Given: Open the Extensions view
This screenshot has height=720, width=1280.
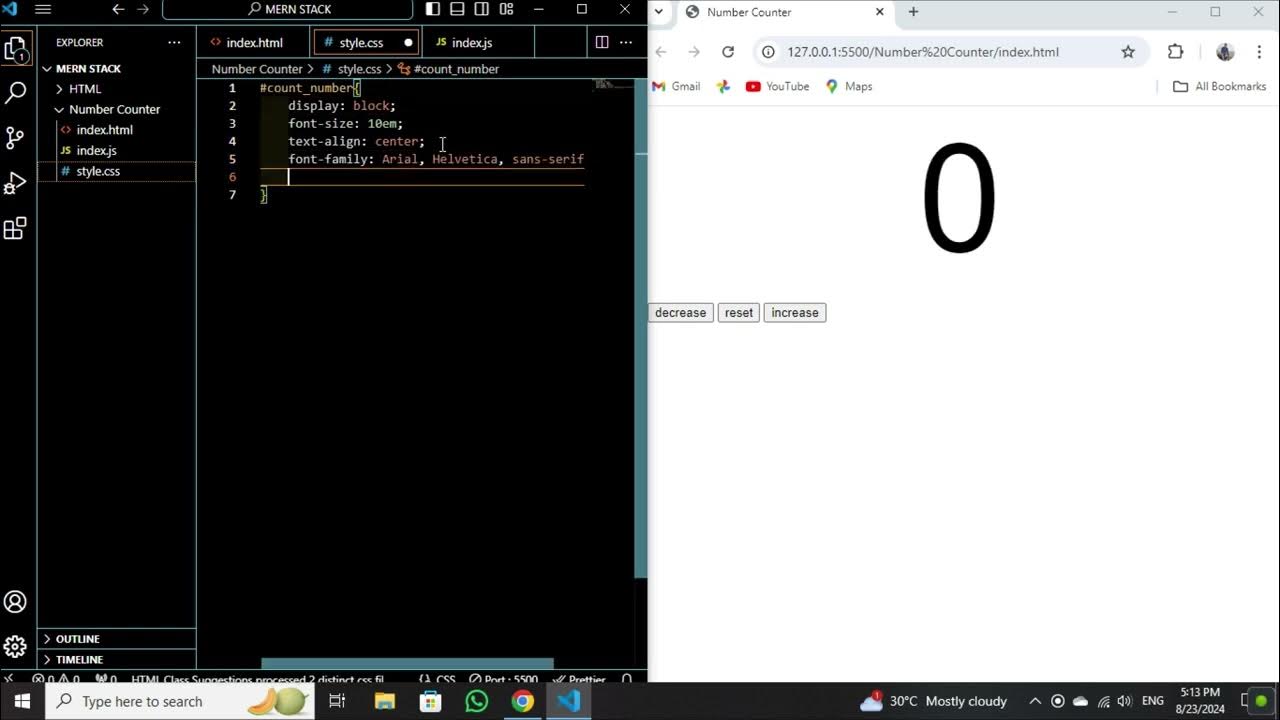Looking at the screenshot, I should click(15, 229).
